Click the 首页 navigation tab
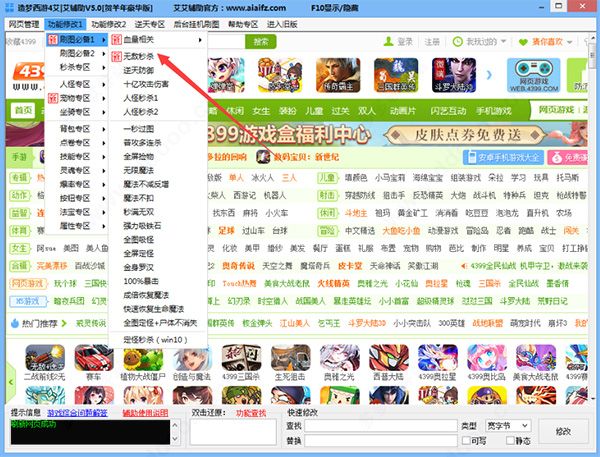 [x=23, y=109]
